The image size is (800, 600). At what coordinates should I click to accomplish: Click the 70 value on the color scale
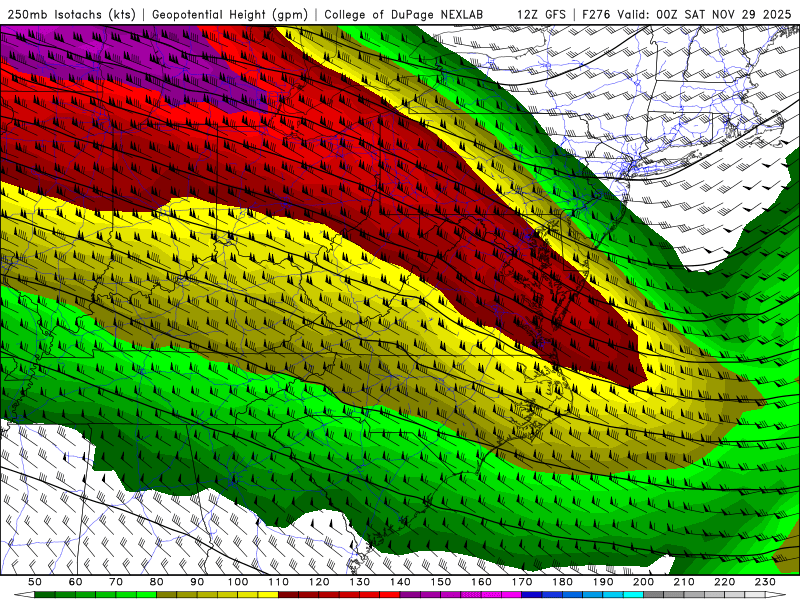[116, 582]
